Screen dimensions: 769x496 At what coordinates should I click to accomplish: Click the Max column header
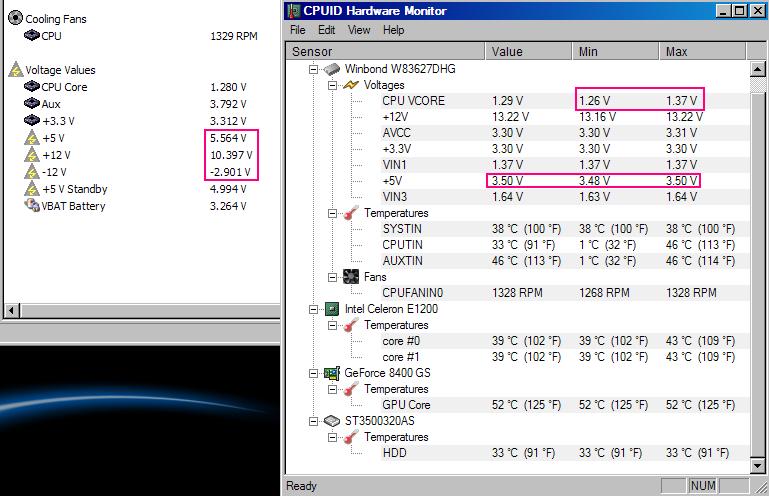pos(702,52)
